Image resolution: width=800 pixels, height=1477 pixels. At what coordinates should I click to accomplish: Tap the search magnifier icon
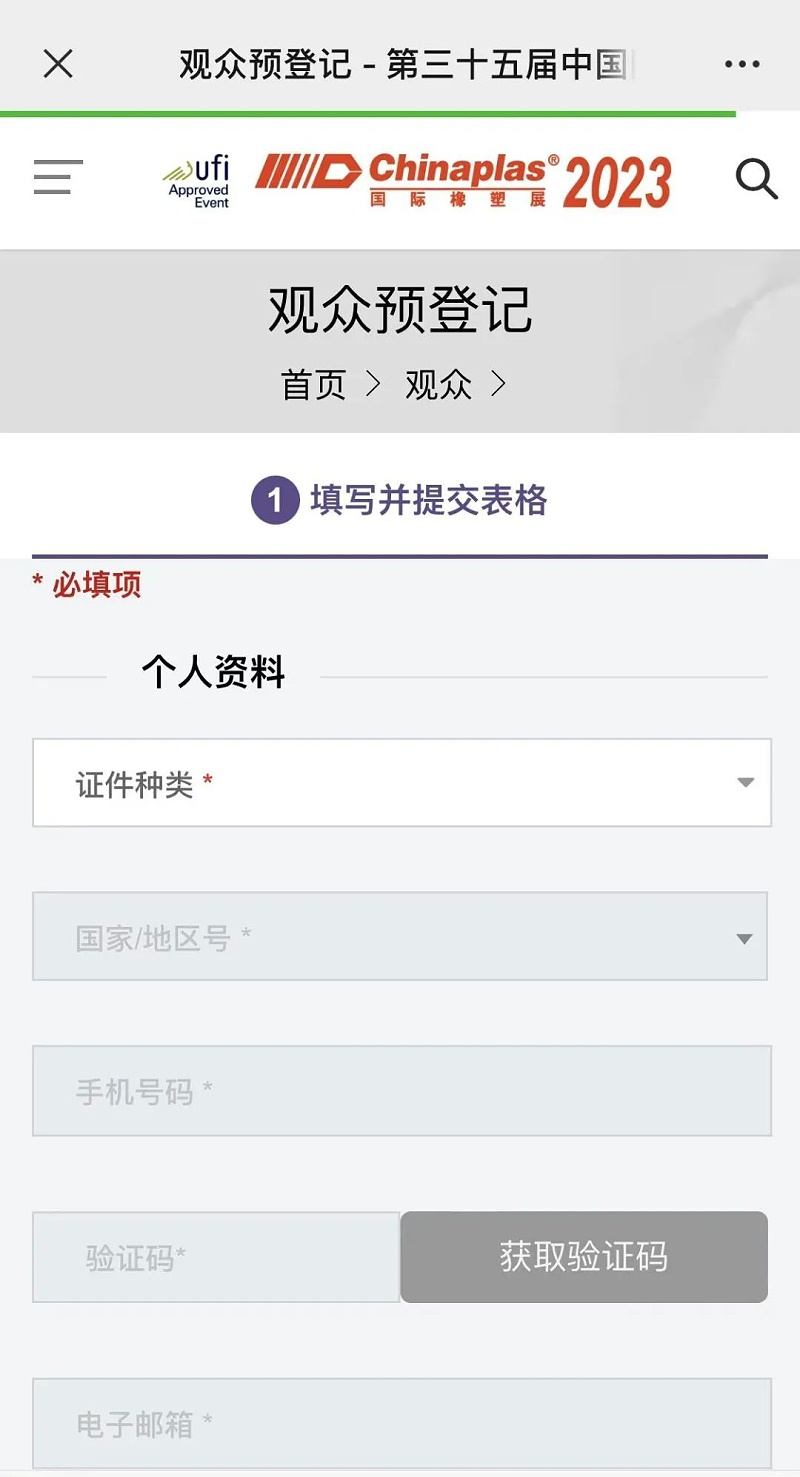(756, 180)
